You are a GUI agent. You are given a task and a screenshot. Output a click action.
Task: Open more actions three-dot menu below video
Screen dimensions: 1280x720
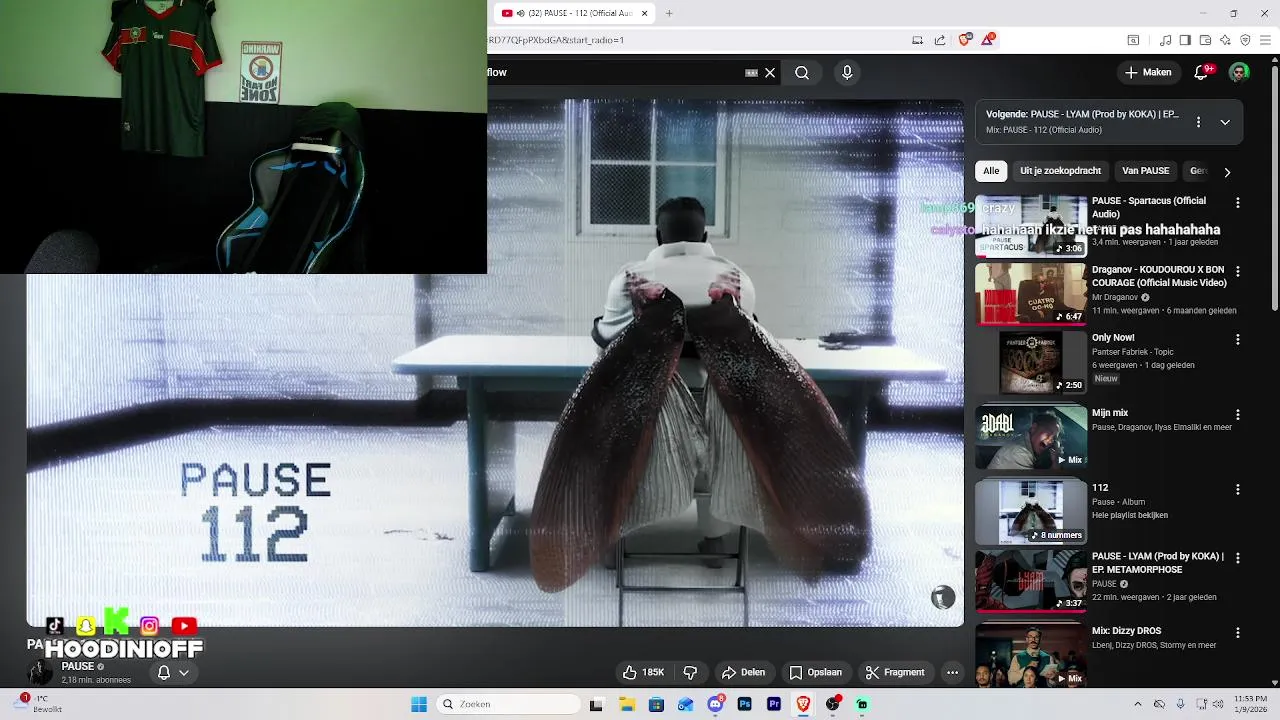[952, 672]
